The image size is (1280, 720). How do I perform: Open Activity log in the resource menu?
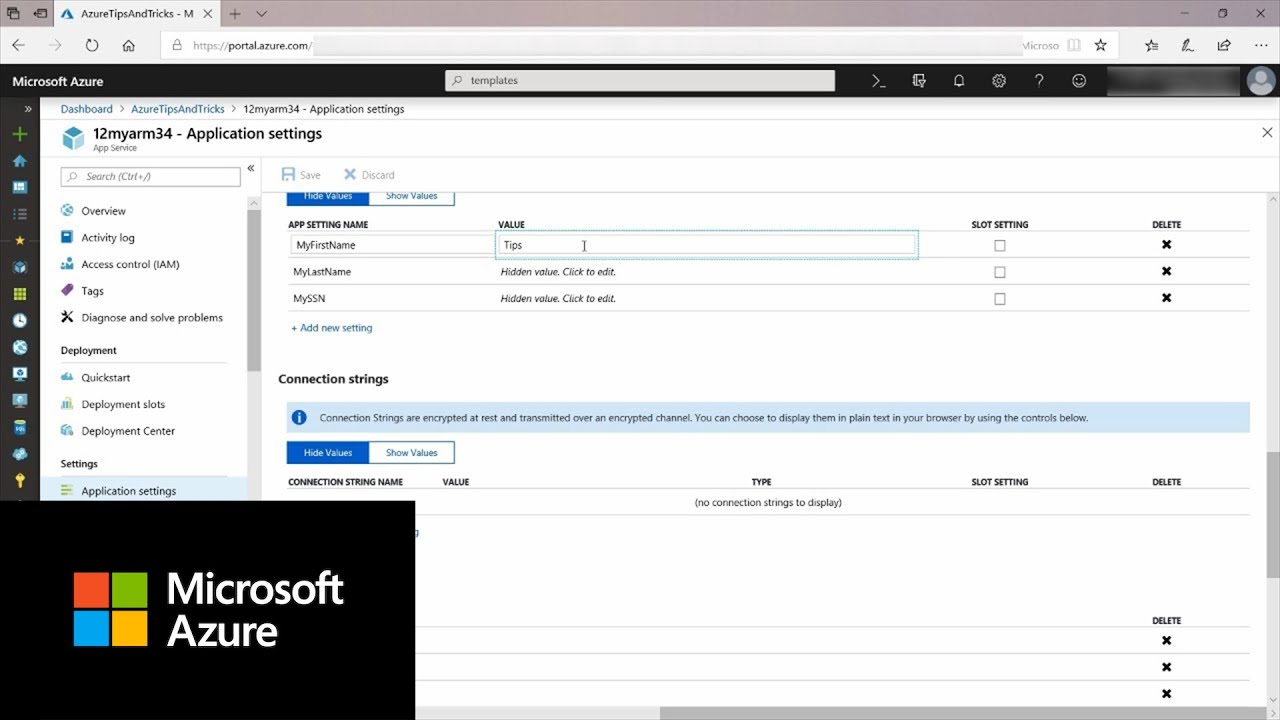tap(108, 238)
